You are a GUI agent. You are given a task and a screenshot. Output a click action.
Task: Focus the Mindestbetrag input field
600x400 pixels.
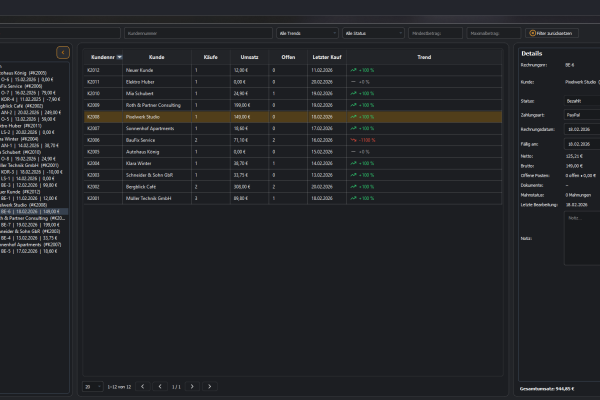coord(435,33)
